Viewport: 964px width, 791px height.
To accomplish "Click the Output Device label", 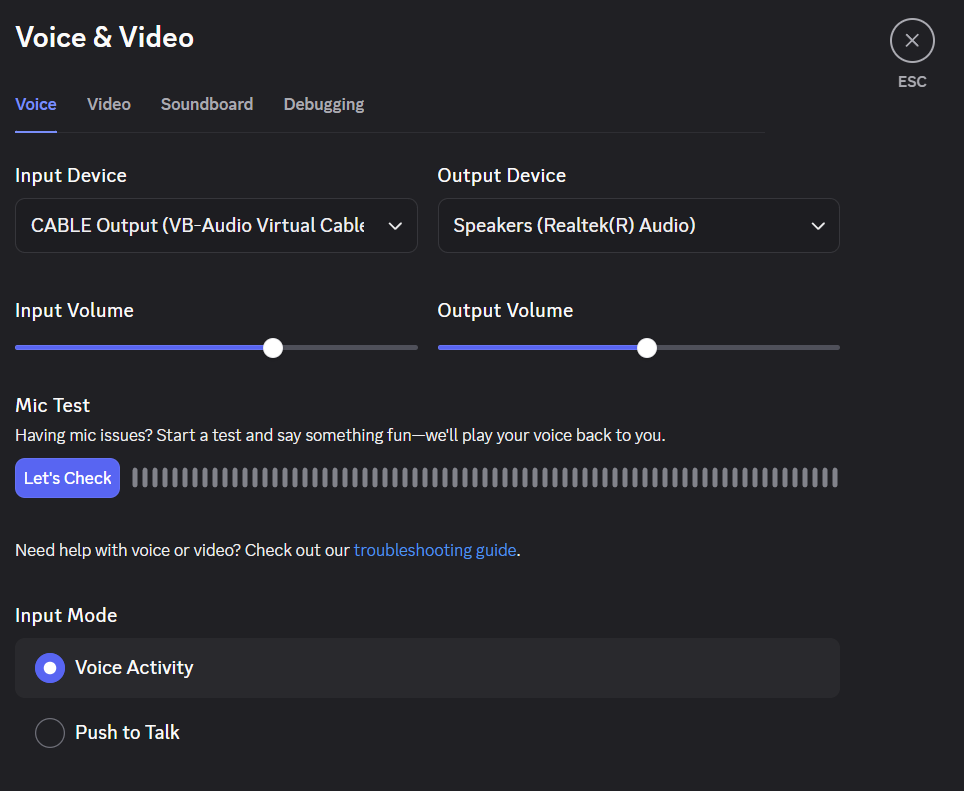I will click(502, 176).
